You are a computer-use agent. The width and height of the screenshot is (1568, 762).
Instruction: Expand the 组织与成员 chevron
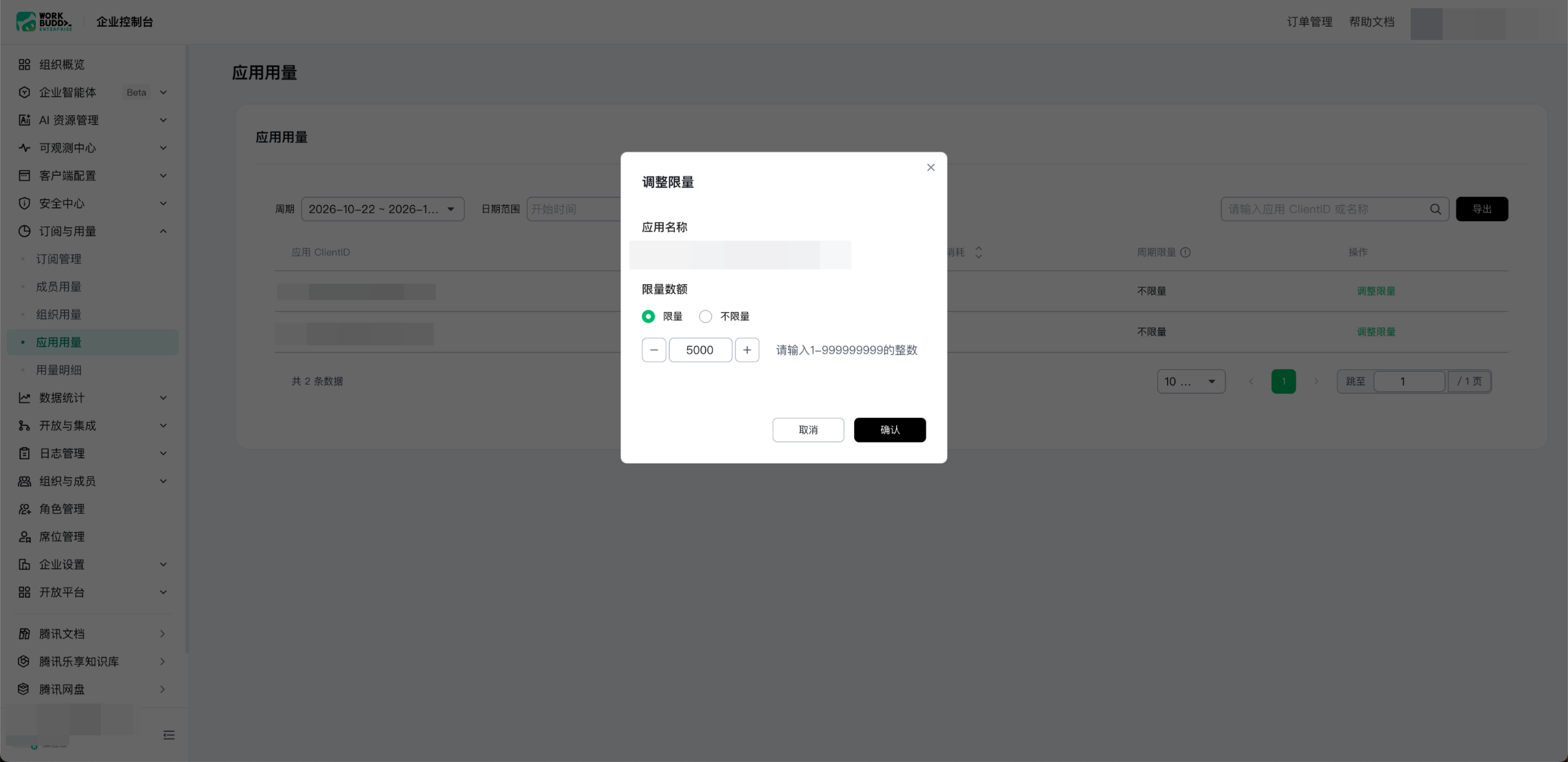point(163,481)
